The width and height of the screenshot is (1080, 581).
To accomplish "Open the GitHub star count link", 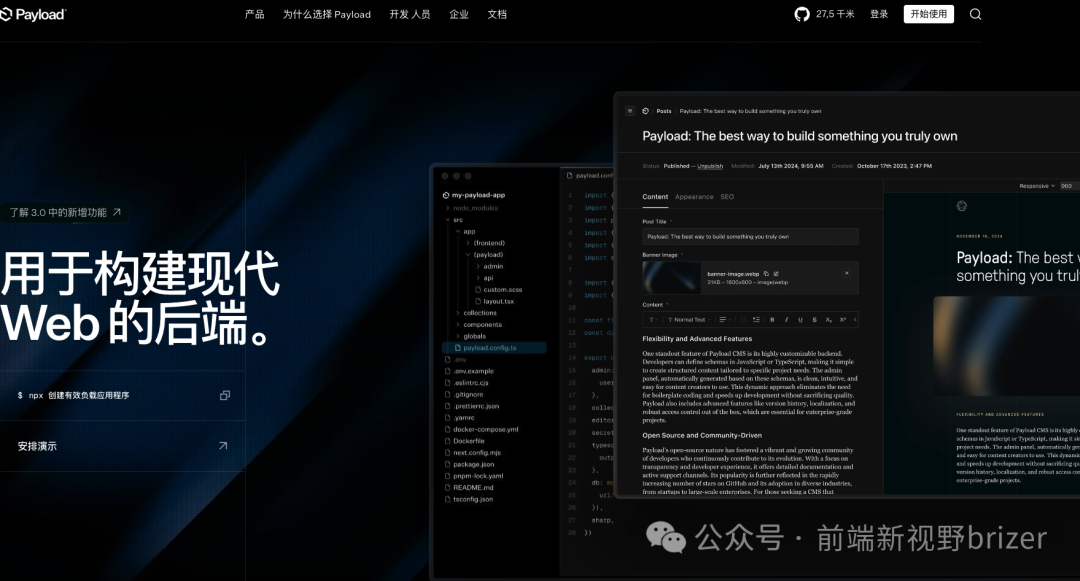I will point(824,14).
